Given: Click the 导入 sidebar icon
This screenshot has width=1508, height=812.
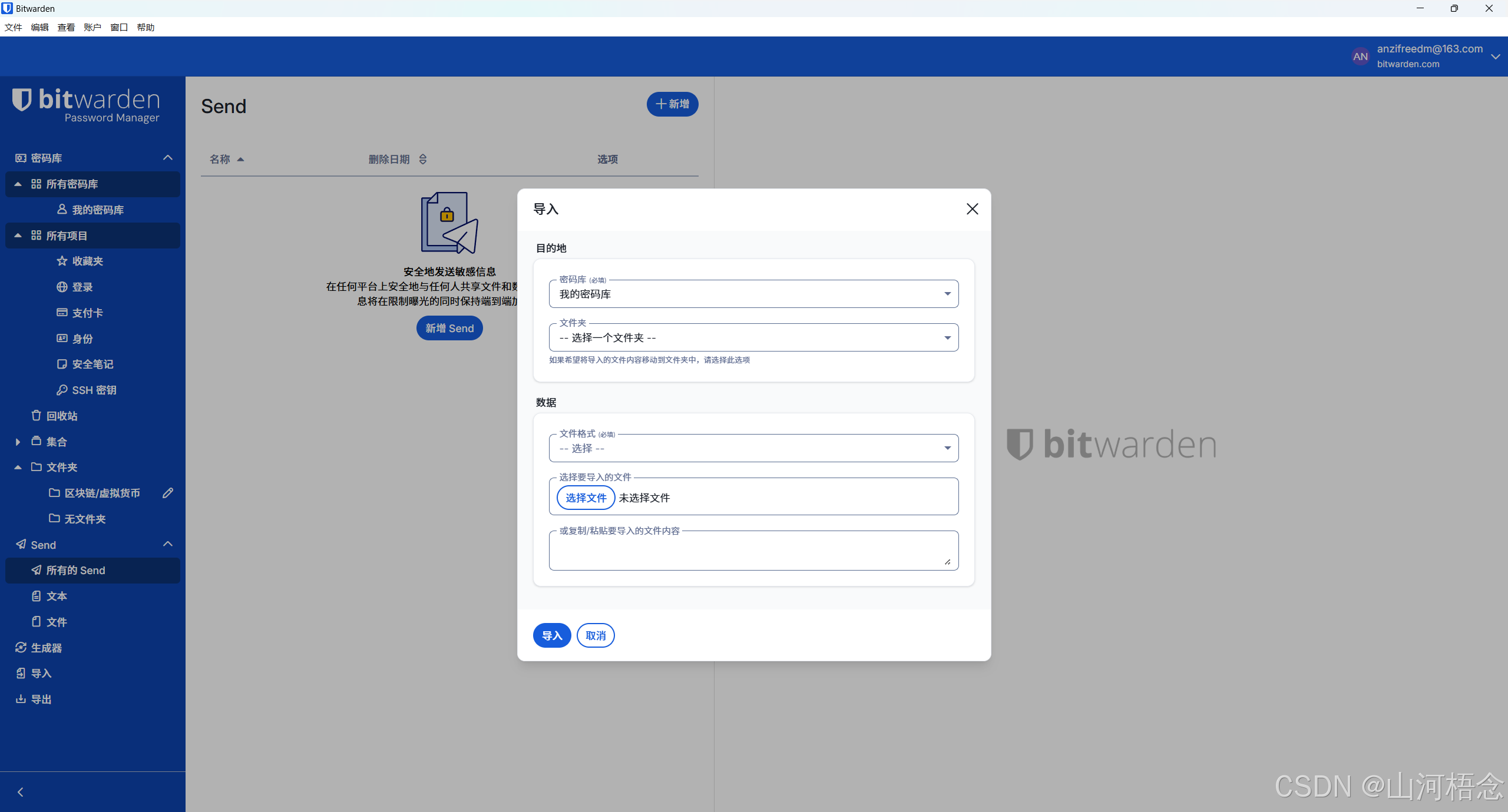Looking at the screenshot, I should (21, 673).
